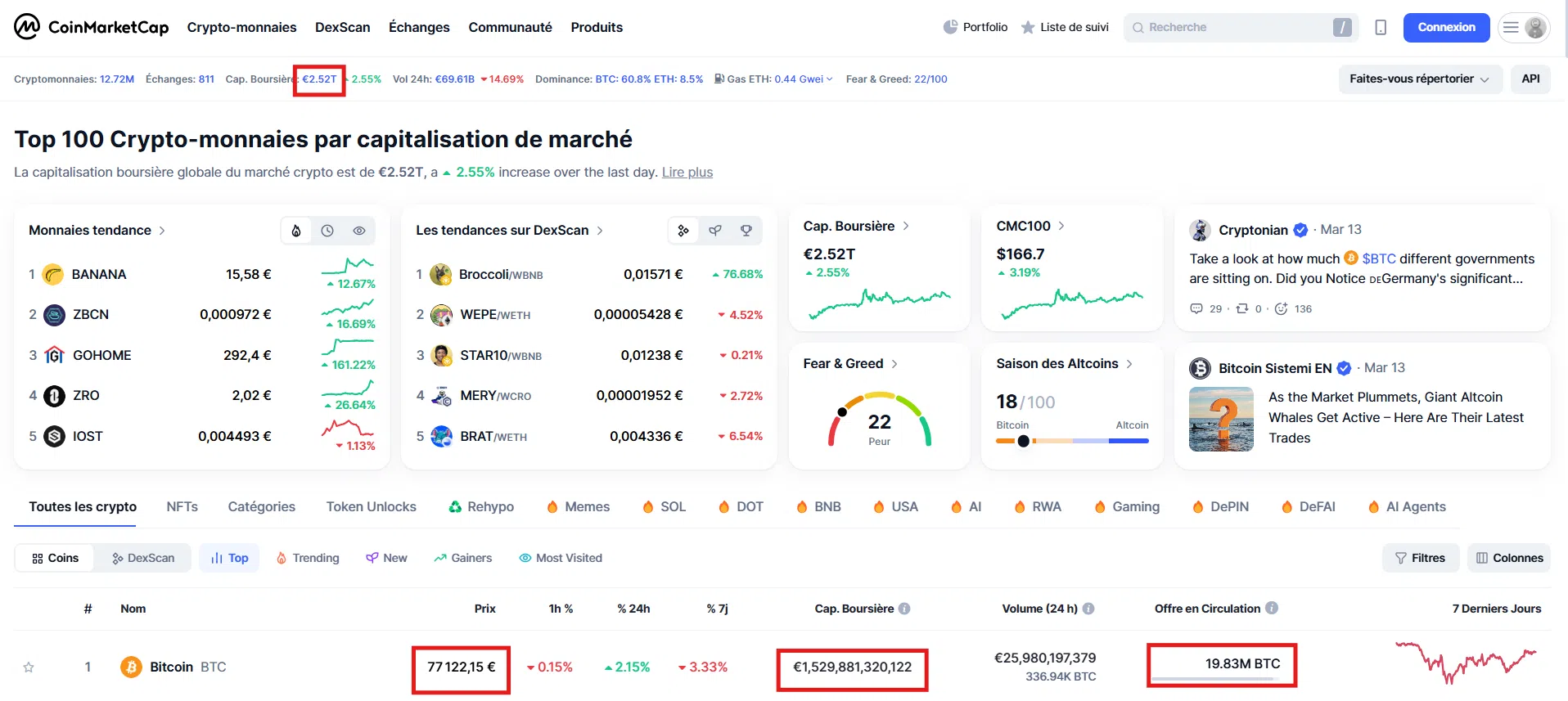This screenshot has height=701, width=1568.
Task: Switch to DexScan view toggle
Action: [143, 558]
